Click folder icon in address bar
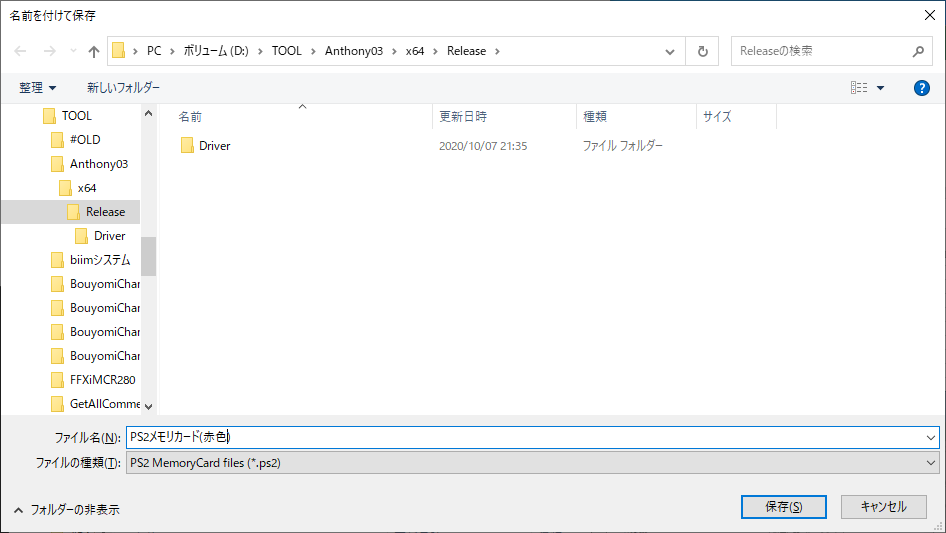This screenshot has width=946, height=533. pos(119,51)
